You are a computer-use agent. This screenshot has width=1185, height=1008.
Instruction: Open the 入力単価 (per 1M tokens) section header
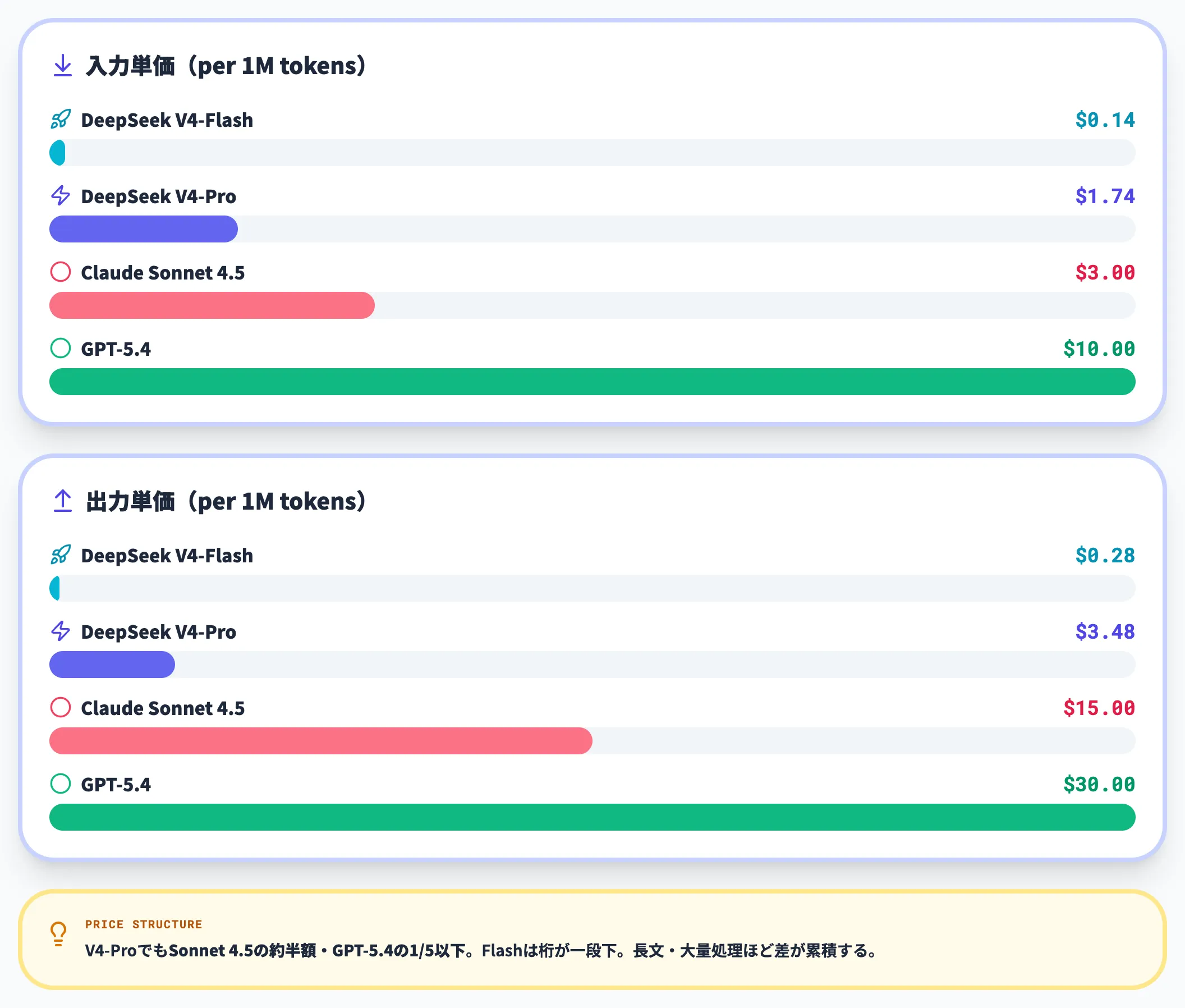click(x=226, y=65)
